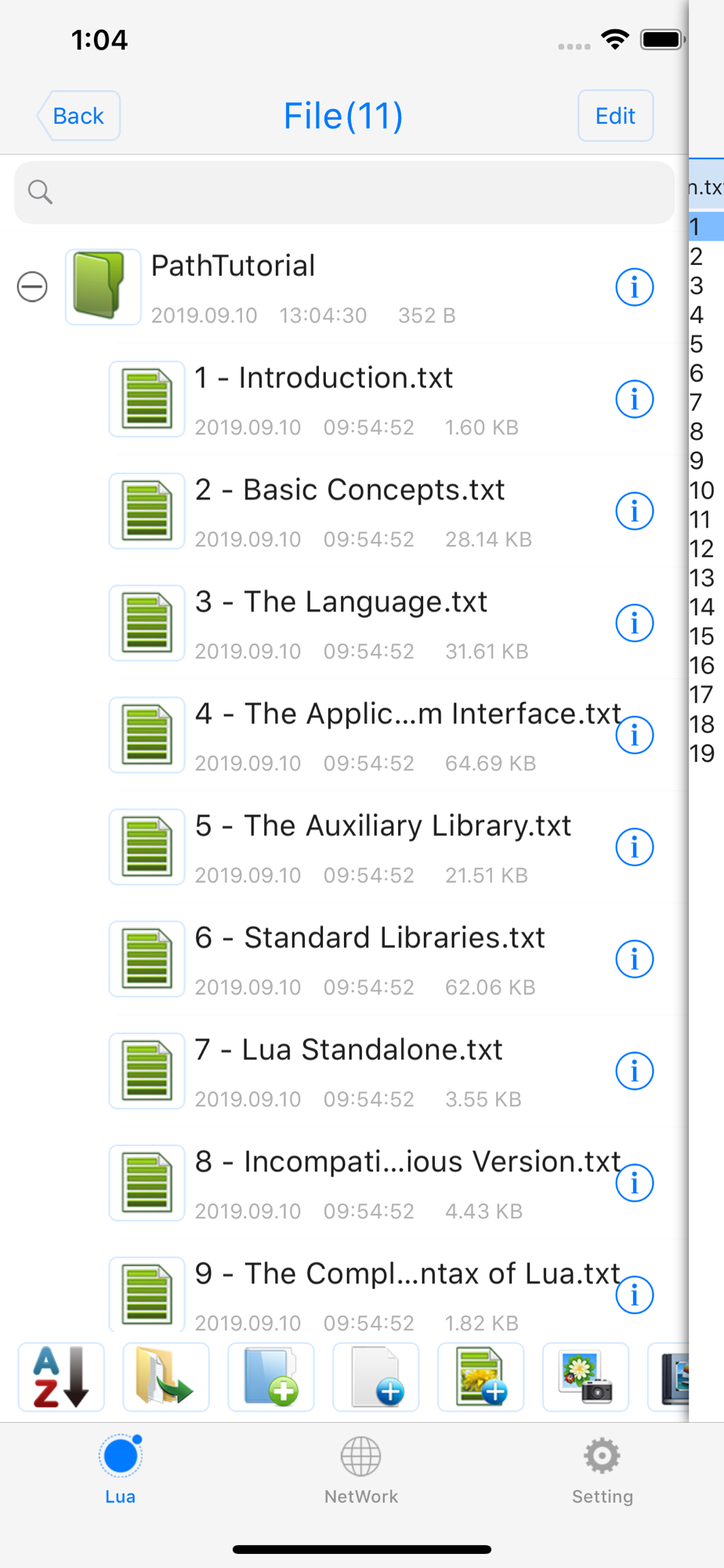Screen dimensions: 724x1568
Task: Collapse the PathTutorial folder with minus circle
Action: click(32, 287)
